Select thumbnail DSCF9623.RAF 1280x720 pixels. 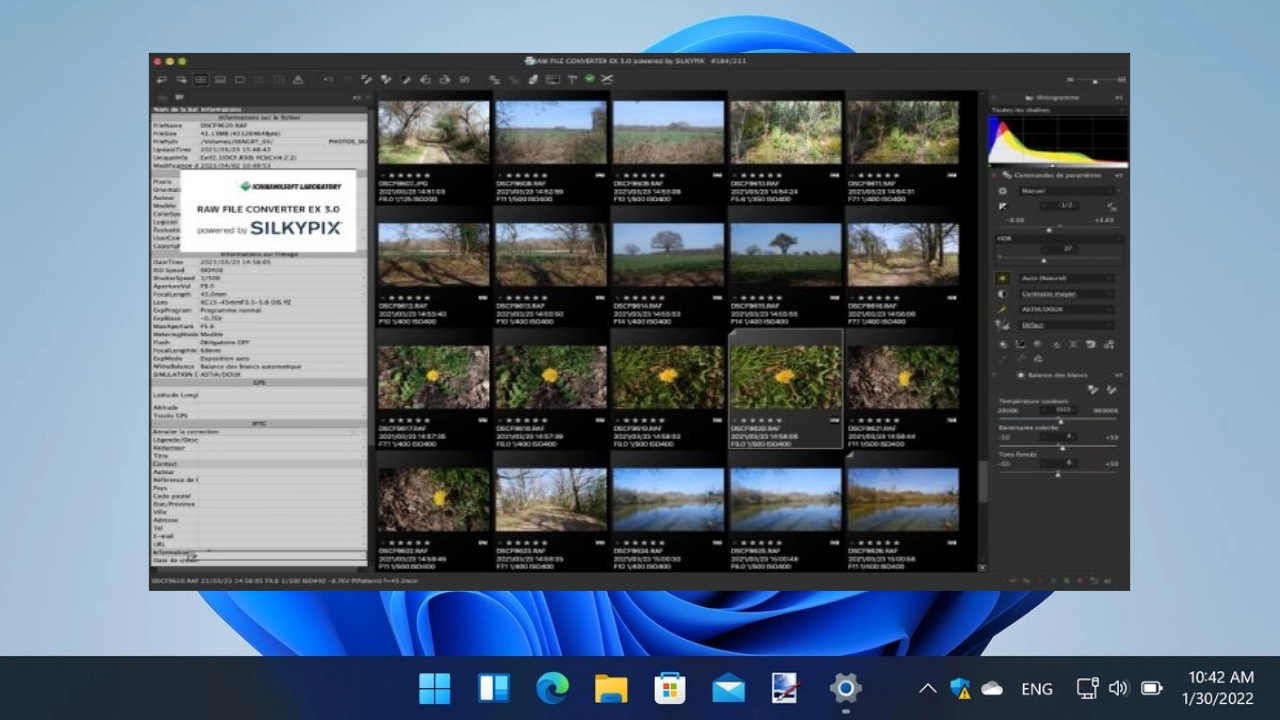(x=551, y=500)
